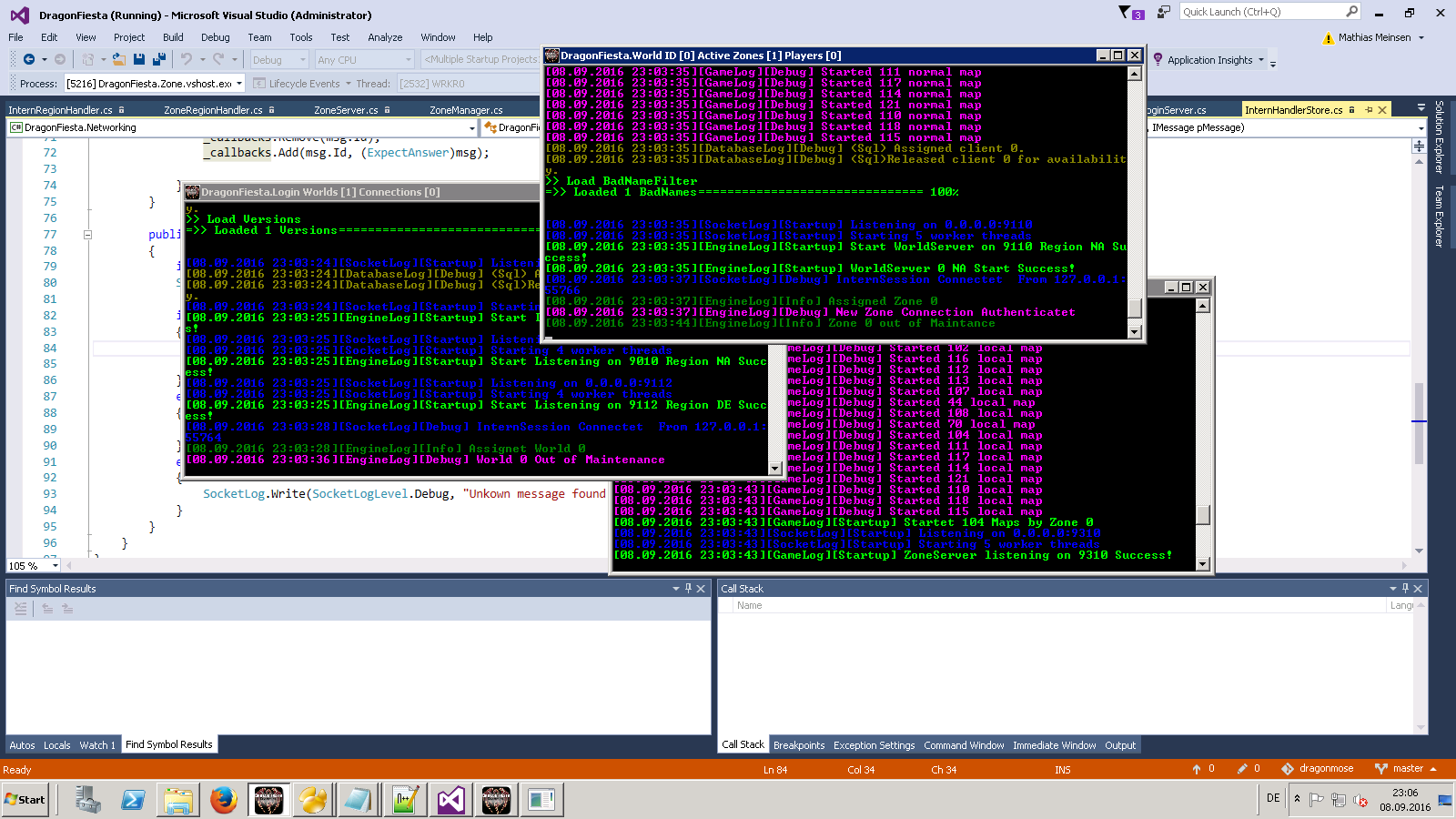1456x819 pixels.
Task: Click the pin icon on InternHandlerStore.cs tab
Action: click(x=1369, y=110)
